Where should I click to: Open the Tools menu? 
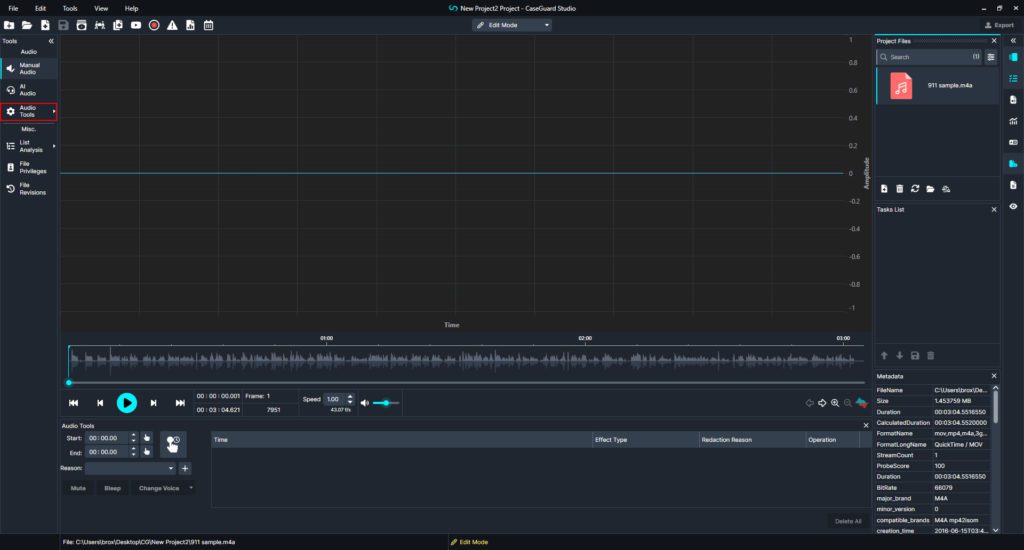click(x=69, y=8)
